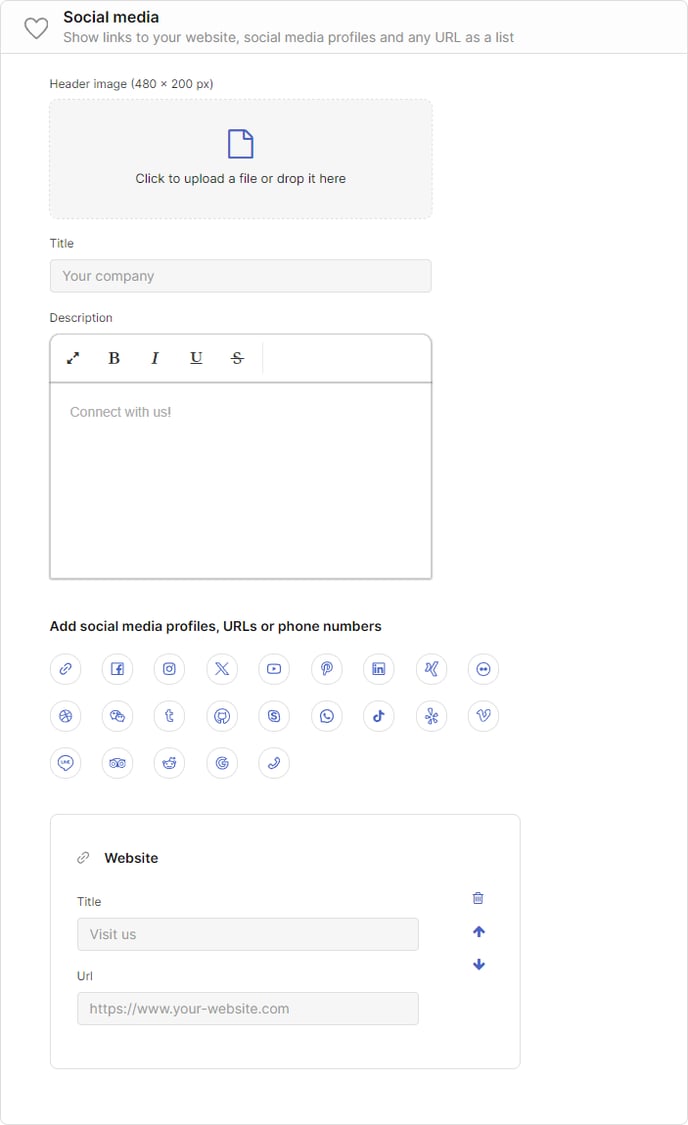Add a phone number entry
688x1125 pixels.
coord(274,763)
